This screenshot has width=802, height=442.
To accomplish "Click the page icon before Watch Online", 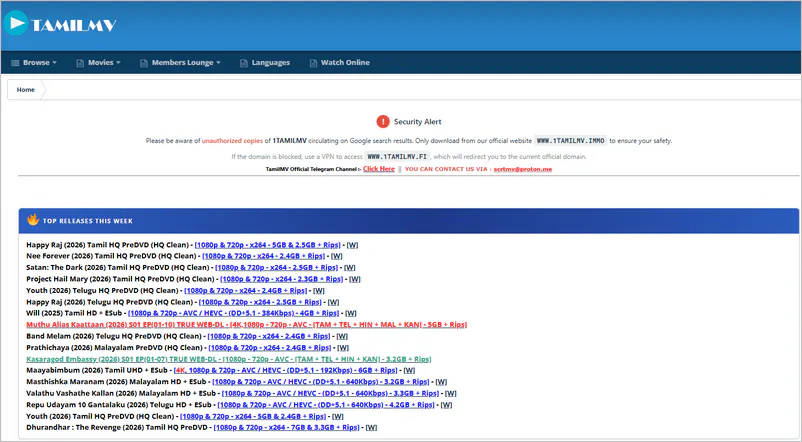I will 312,63.
